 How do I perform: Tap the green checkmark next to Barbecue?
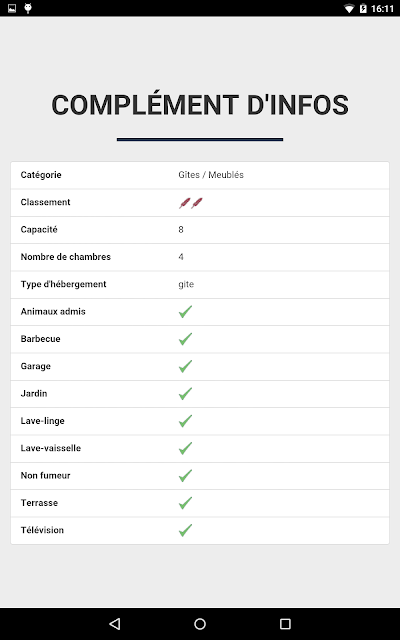click(x=185, y=339)
